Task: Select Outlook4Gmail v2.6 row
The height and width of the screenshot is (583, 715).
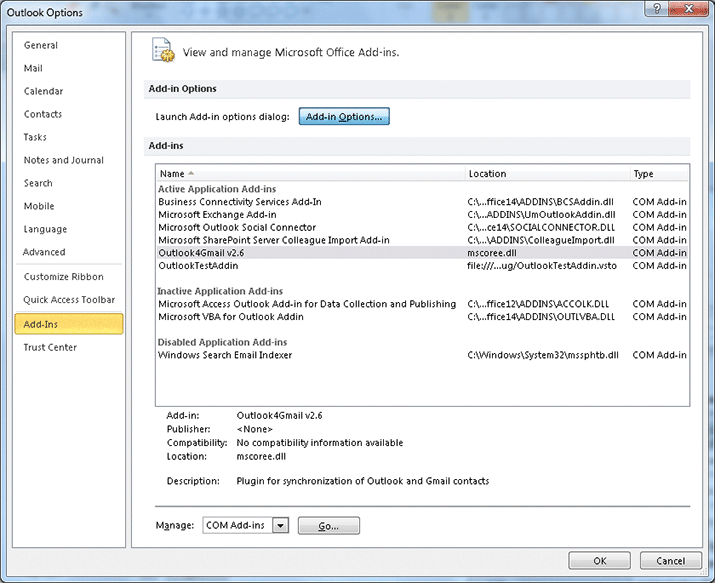Action: (x=422, y=253)
